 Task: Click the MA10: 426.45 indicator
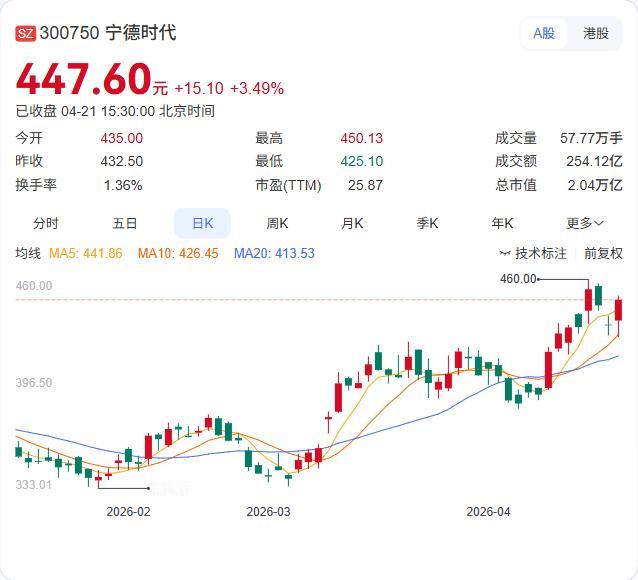tap(178, 253)
